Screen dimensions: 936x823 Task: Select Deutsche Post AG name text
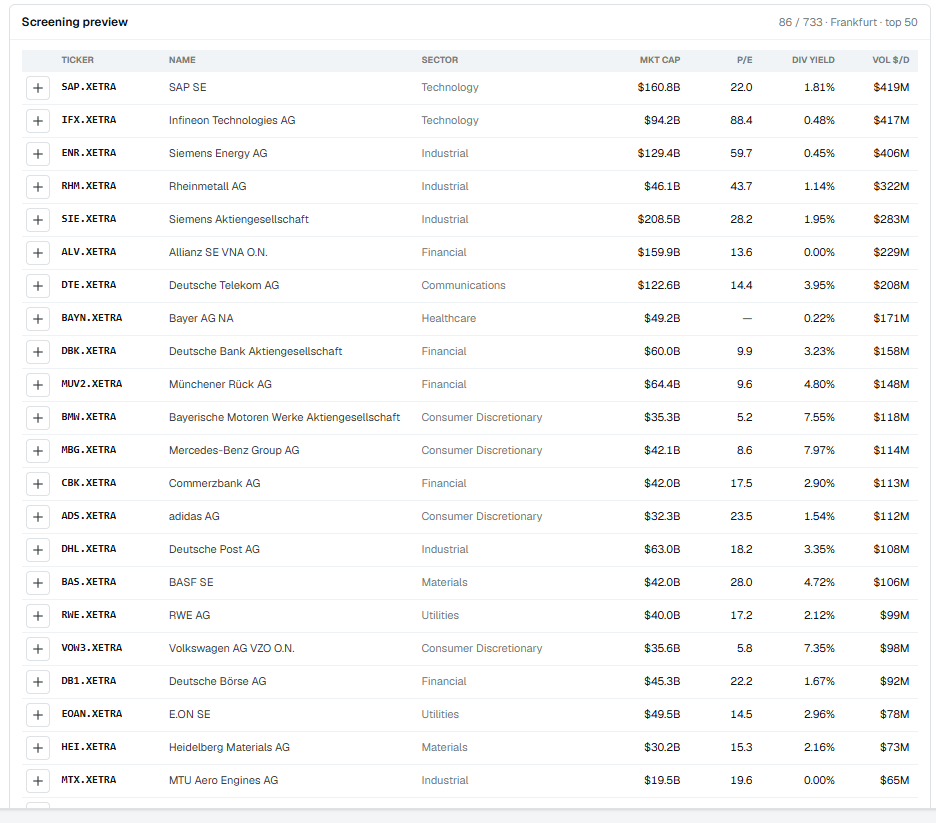(x=214, y=549)
